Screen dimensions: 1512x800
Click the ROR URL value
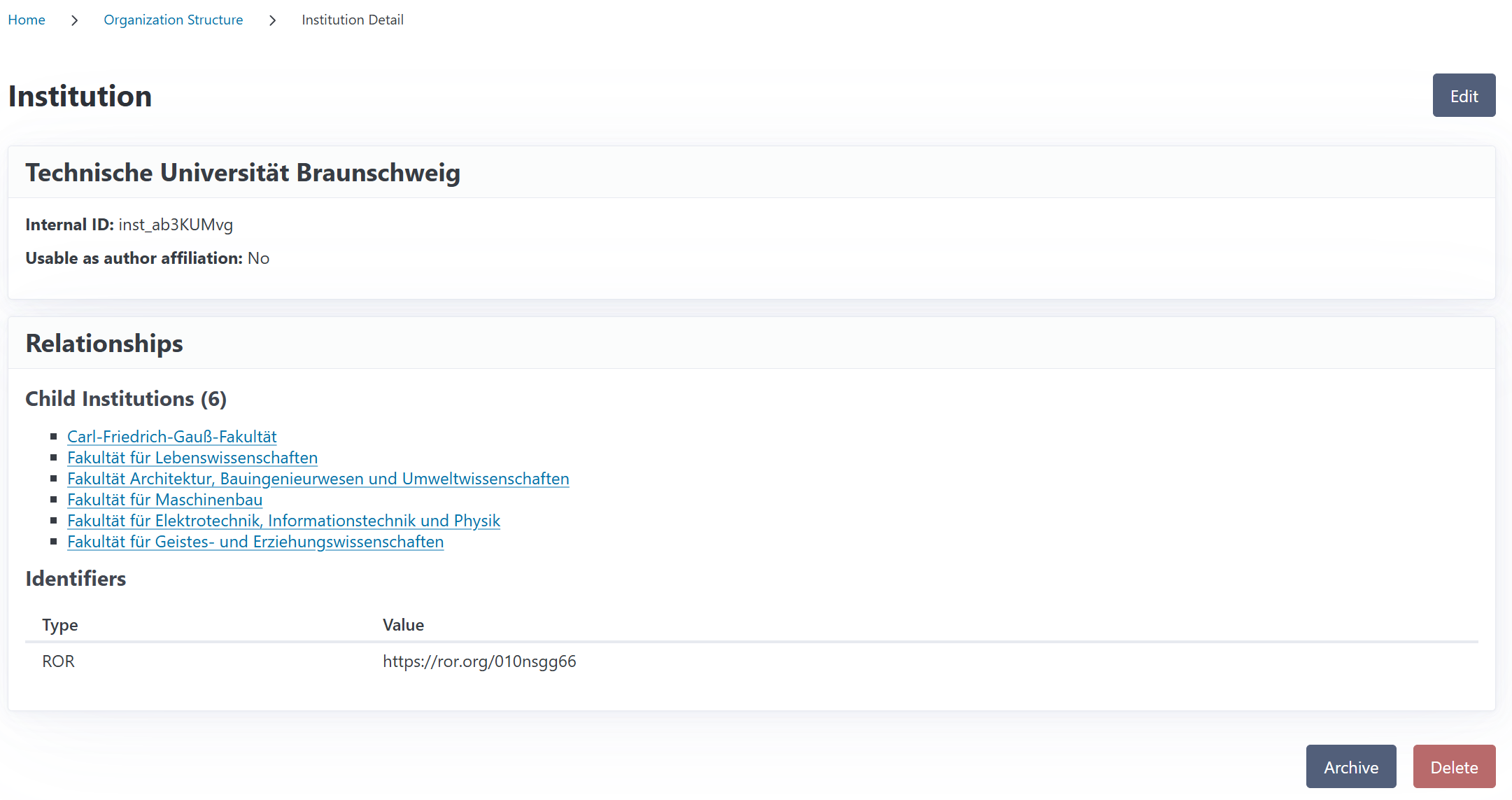tap(479, 661)
